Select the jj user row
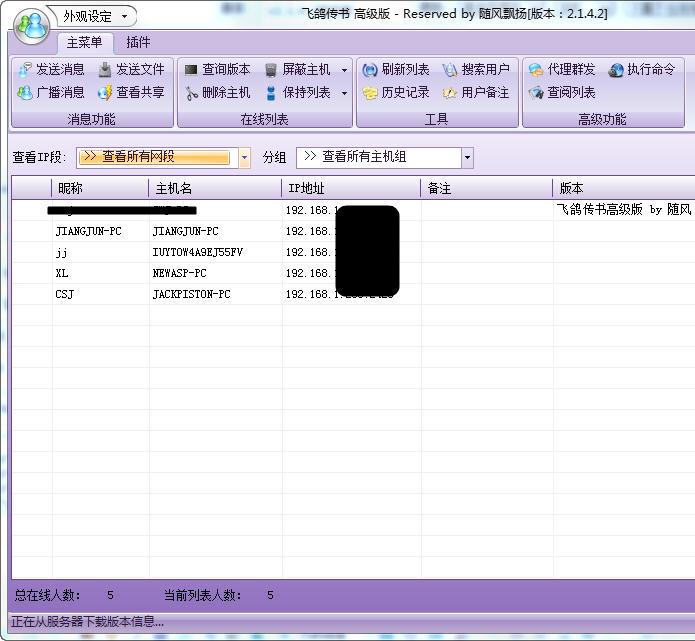 coord(353,252)
